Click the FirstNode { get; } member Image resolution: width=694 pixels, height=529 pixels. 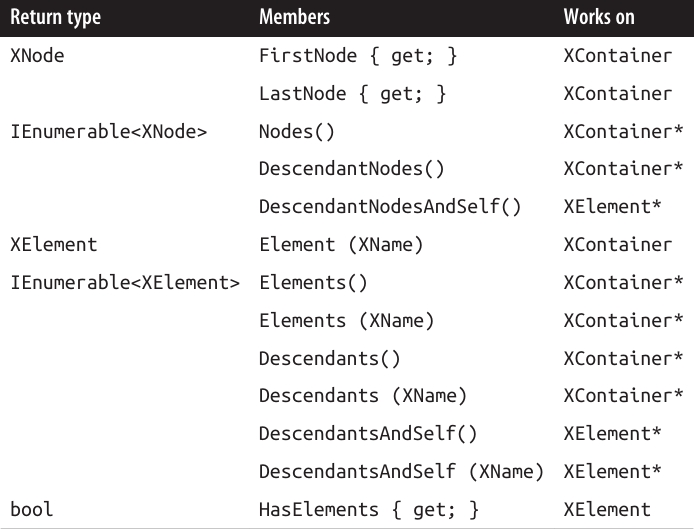click(x=357, y=56)
